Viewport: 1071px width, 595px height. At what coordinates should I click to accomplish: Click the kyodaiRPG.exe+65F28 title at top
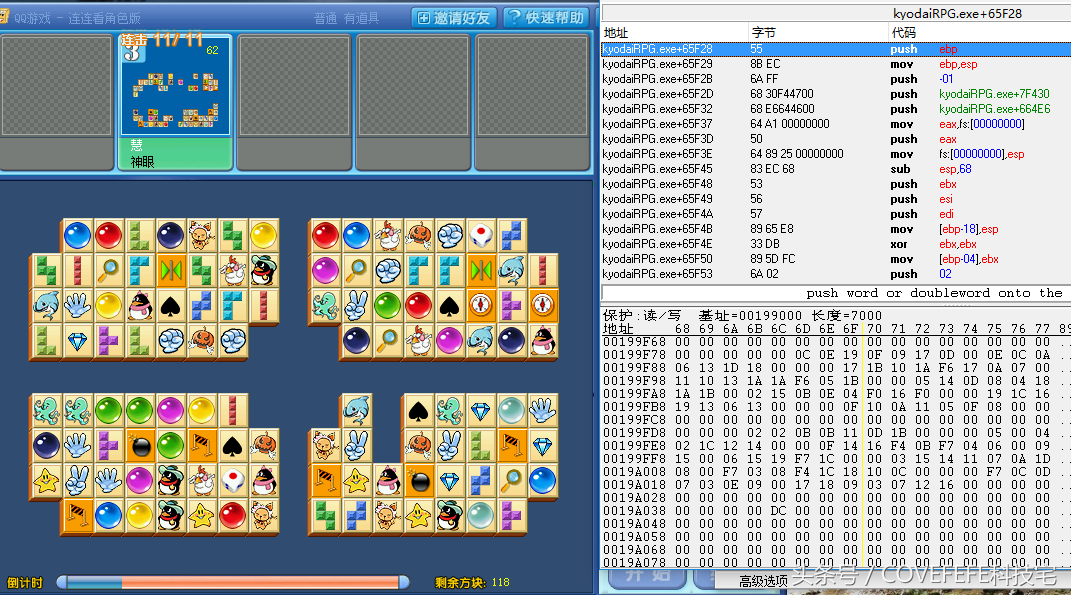click(x=957, y=14)
